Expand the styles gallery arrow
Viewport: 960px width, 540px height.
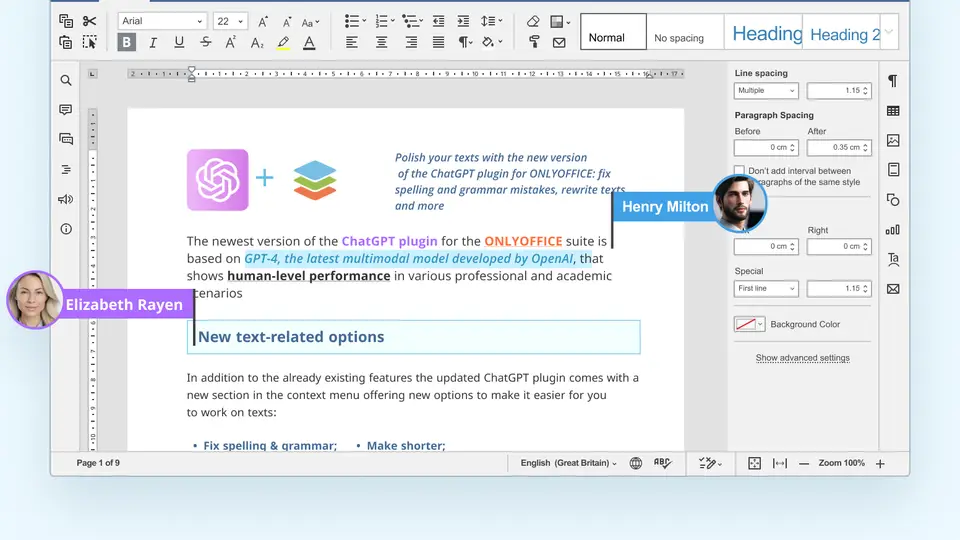pos(890,31)
